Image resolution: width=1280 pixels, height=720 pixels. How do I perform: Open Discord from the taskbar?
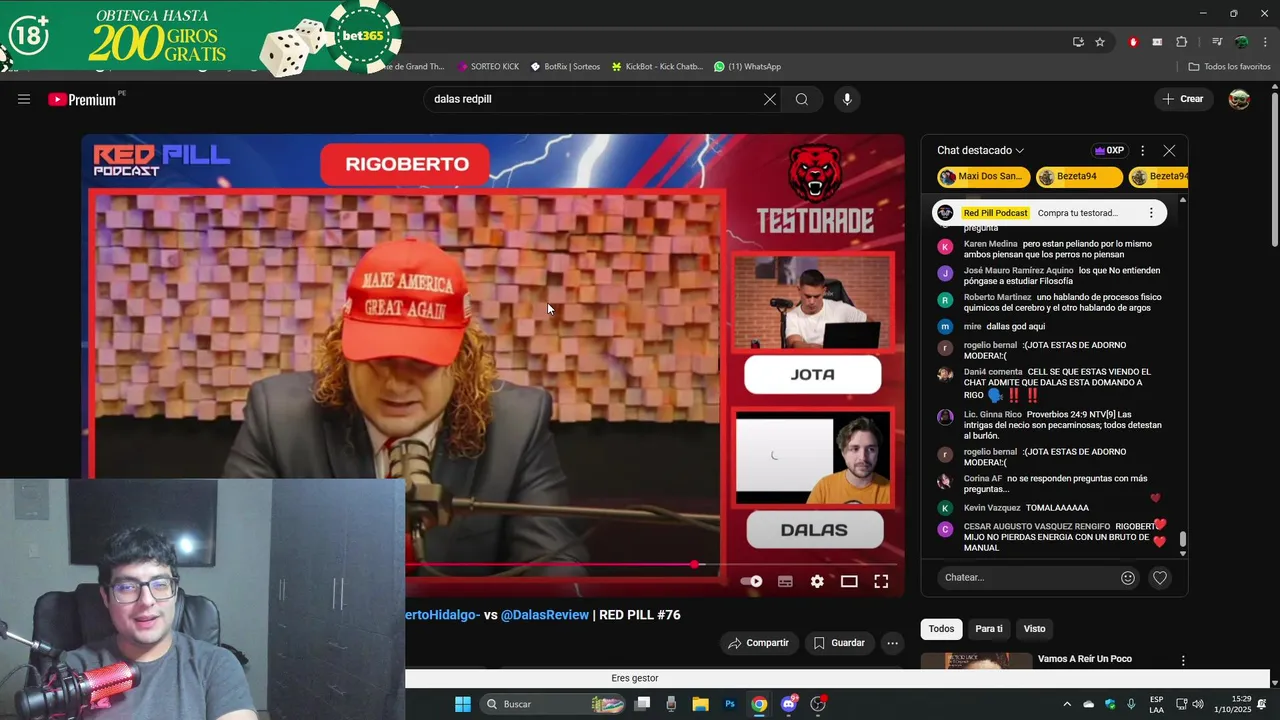point(789,704)
